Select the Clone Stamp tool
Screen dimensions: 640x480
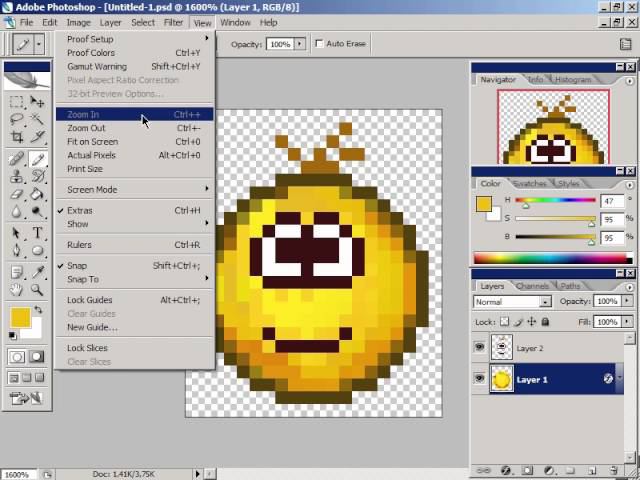(17, 176)
